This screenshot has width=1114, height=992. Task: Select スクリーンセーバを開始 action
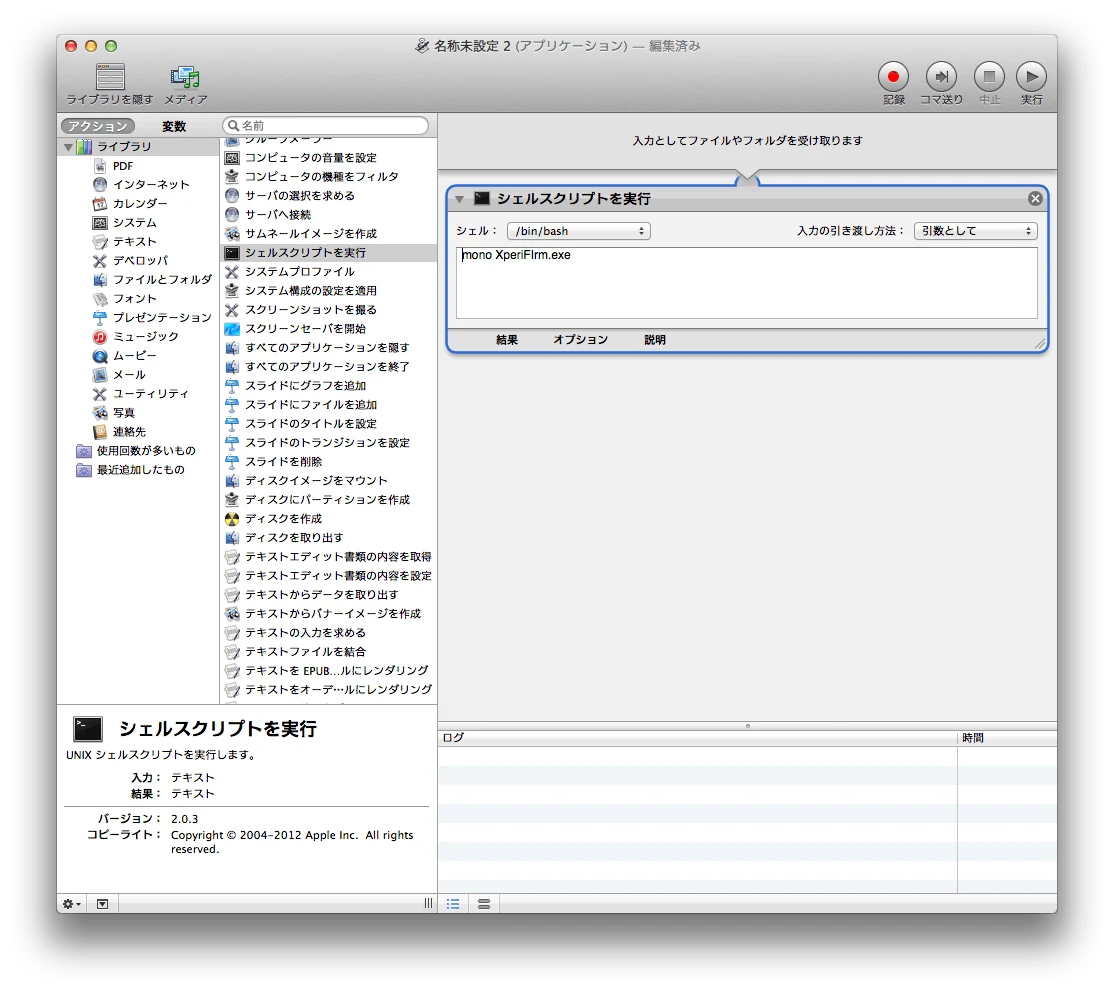point(305,328)
